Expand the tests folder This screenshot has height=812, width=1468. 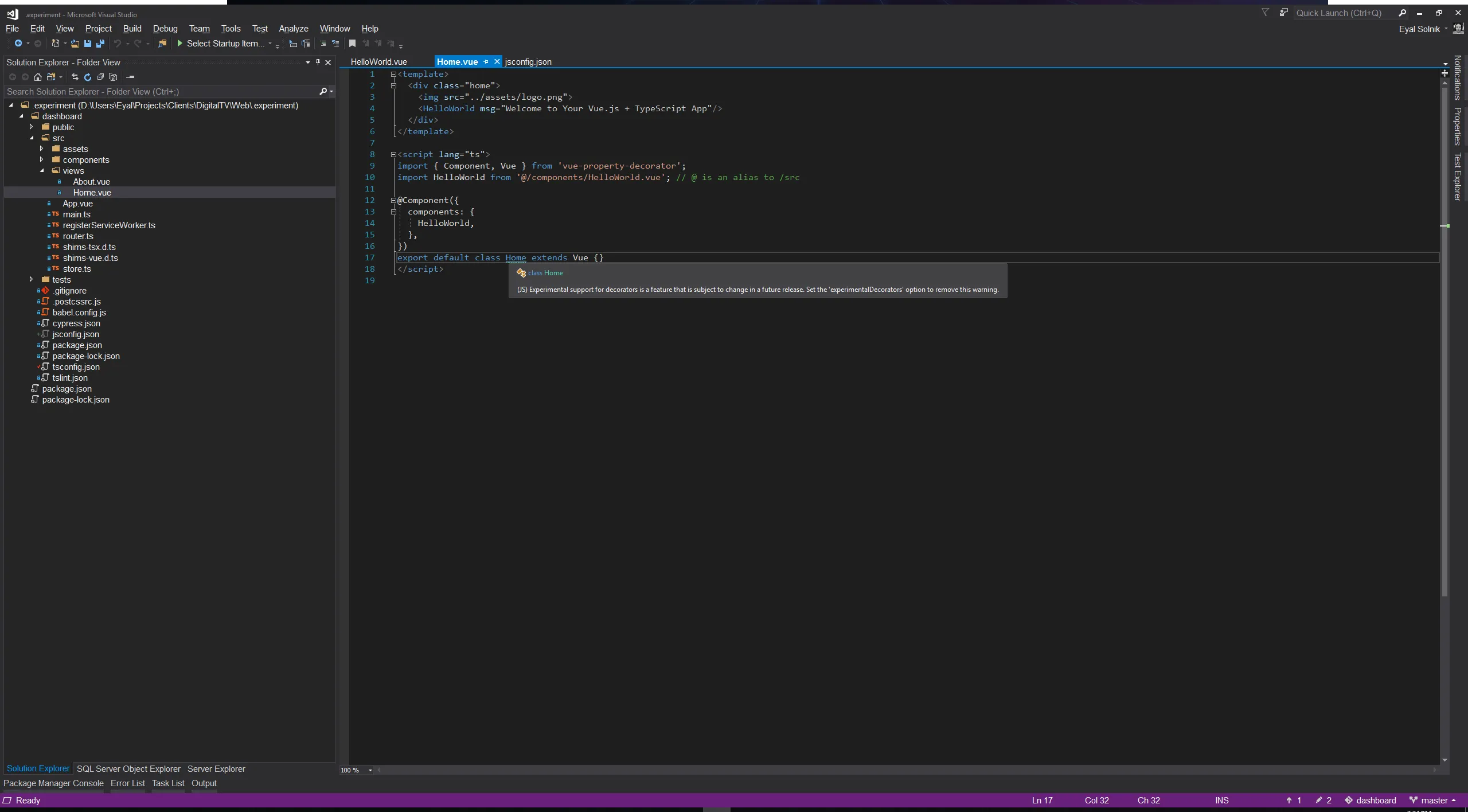[x=31, y=279]
